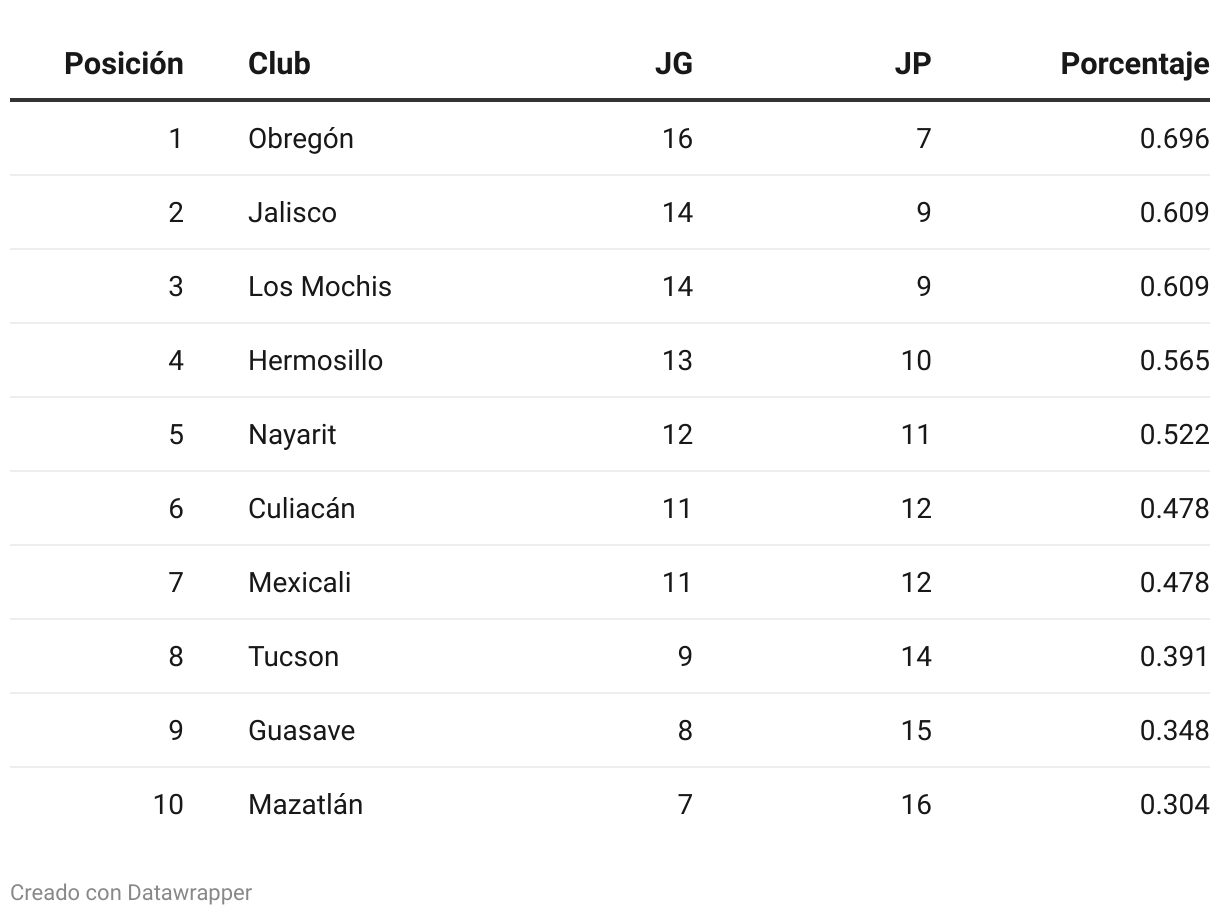1220x916 pixels.
Task: Open the Creado con Datawrapper link
Action: pos(131,892)
